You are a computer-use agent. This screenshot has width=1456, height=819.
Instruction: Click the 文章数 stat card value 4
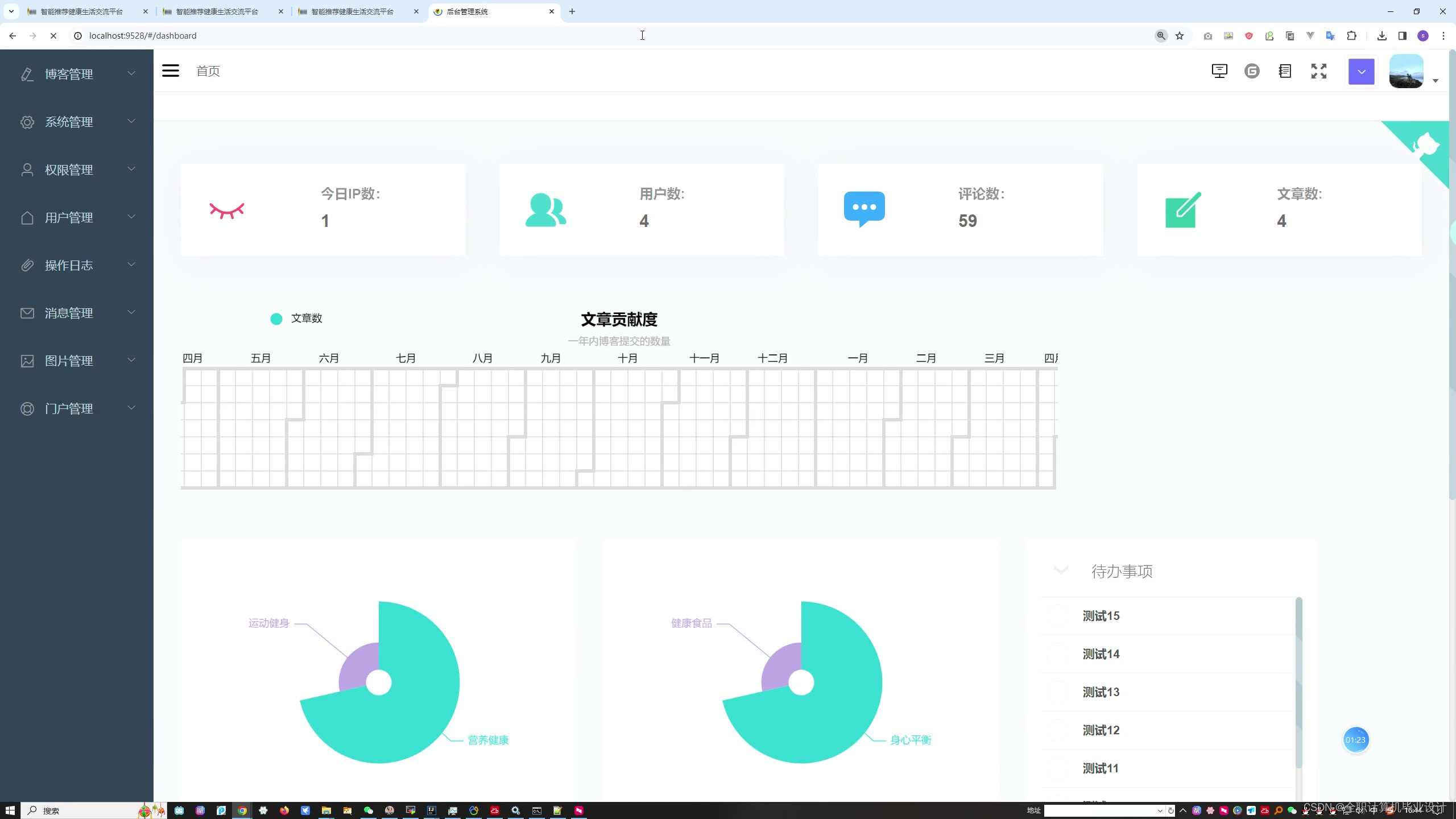1281,221
